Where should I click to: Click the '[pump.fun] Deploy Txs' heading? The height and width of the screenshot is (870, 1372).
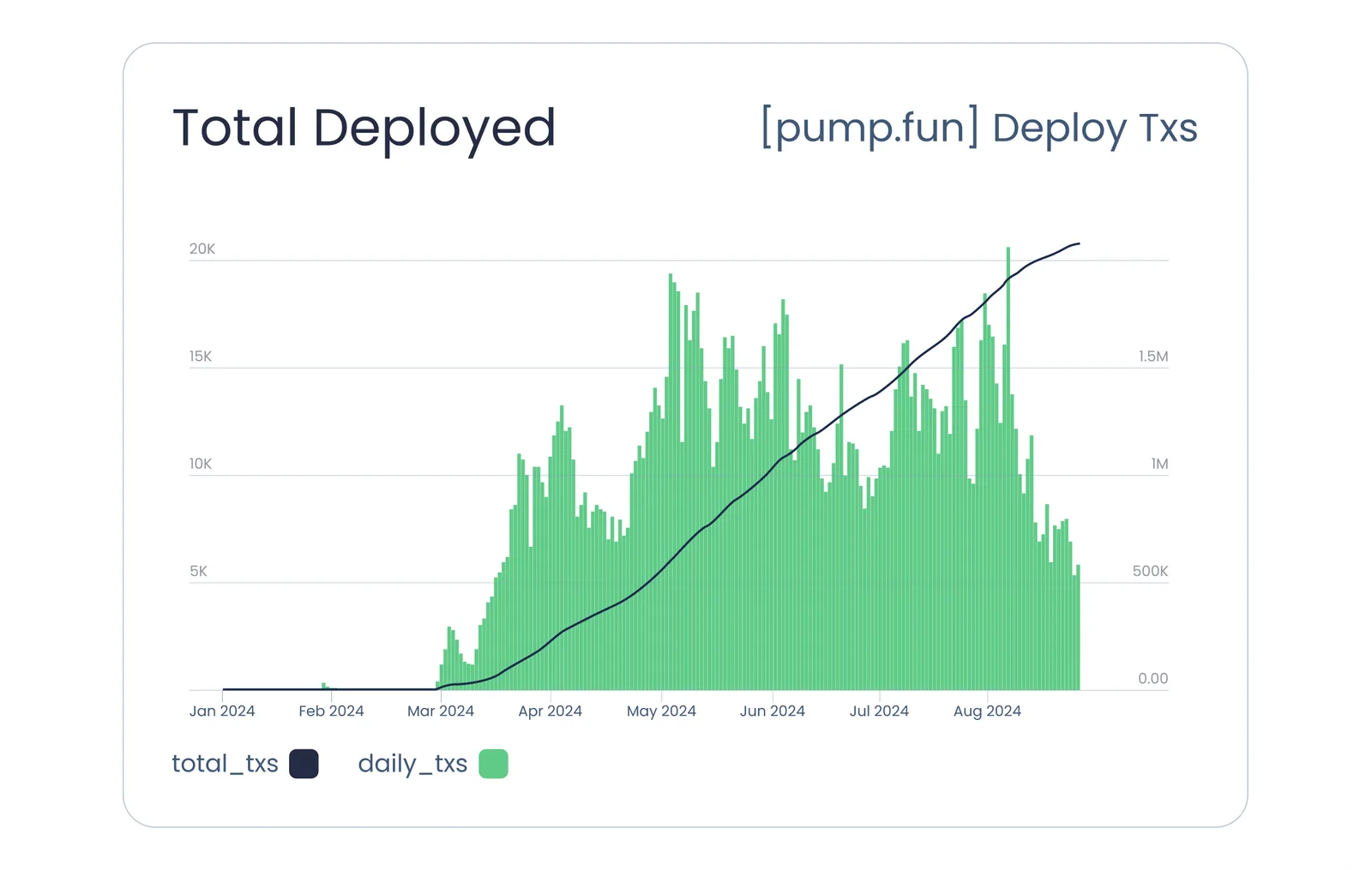pos(979,129)
